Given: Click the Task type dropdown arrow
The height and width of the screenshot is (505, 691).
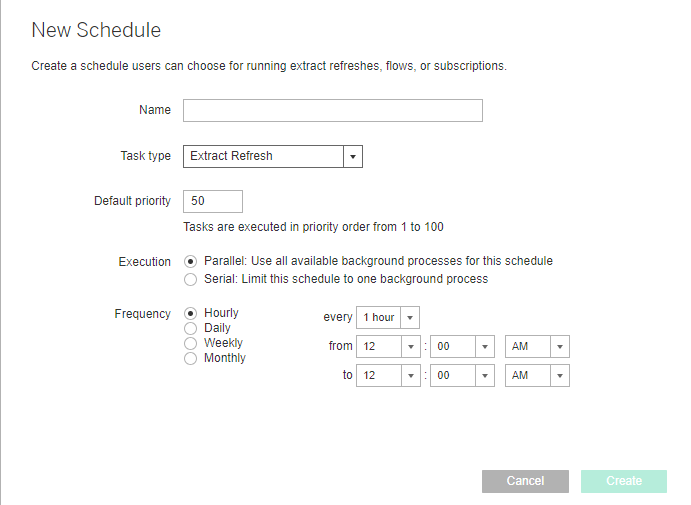Looking at the screenshot, I should [352, 156].
